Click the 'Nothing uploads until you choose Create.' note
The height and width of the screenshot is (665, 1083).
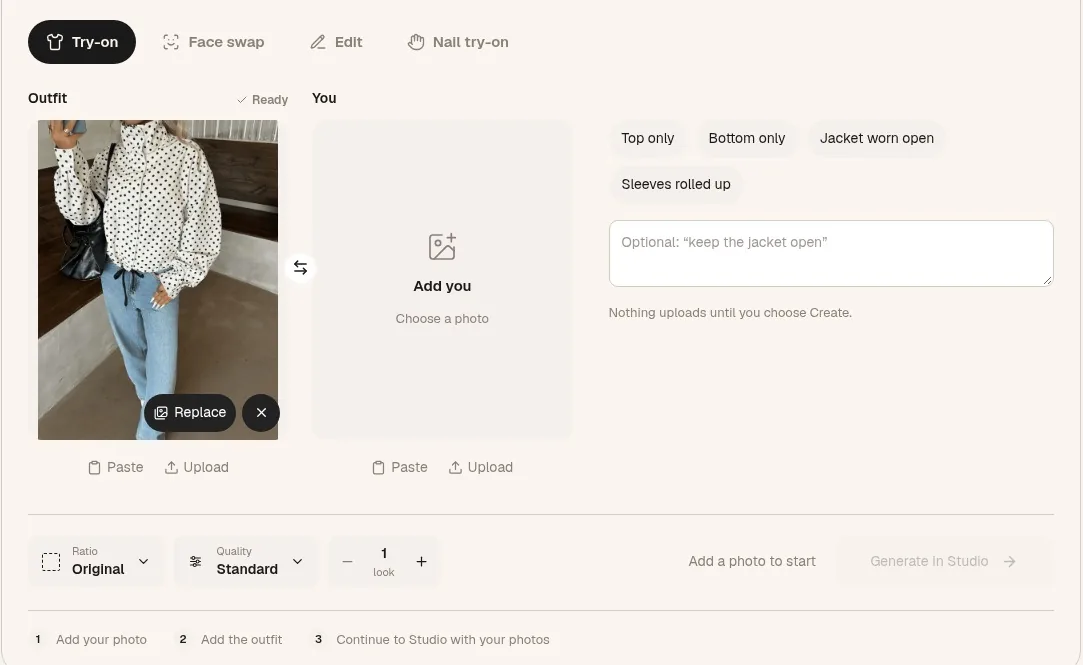(730, 313)
